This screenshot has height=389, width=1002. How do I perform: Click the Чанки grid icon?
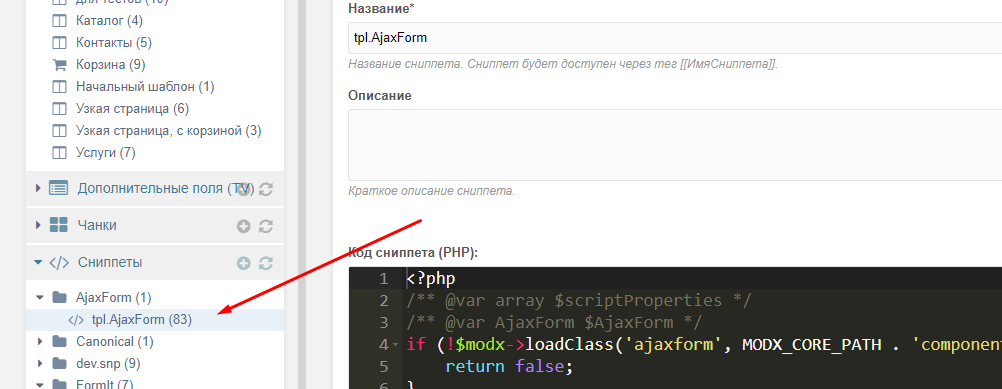59,225
